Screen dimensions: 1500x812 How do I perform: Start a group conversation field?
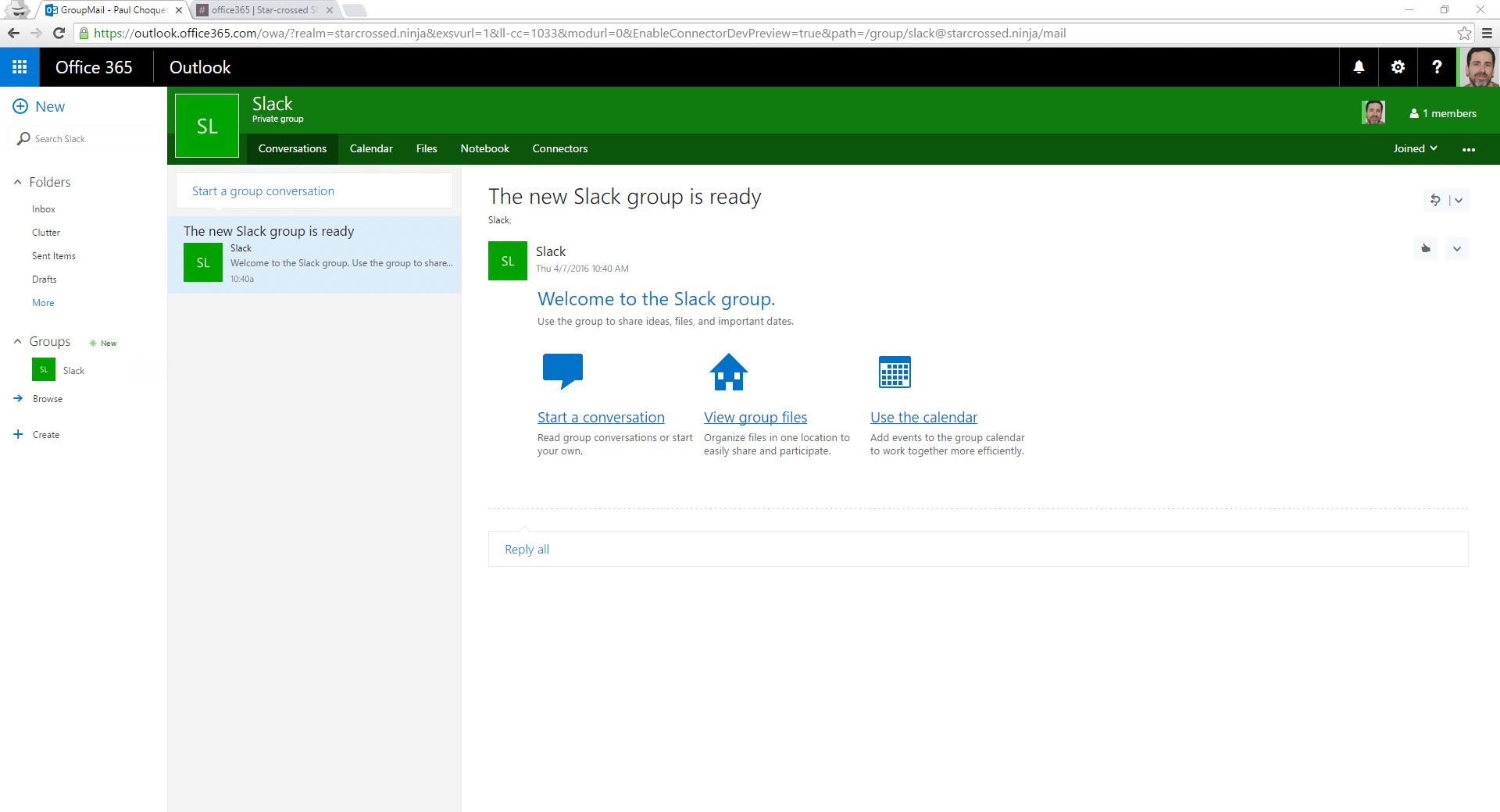point(314,191)
